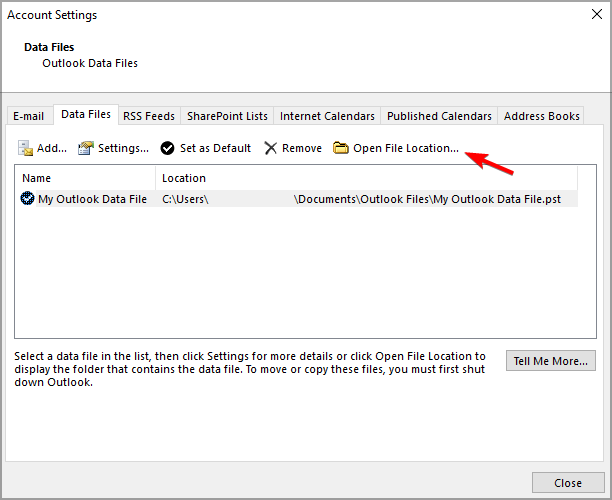
Task: Open Settings for the data file
Action: [114, 148]
